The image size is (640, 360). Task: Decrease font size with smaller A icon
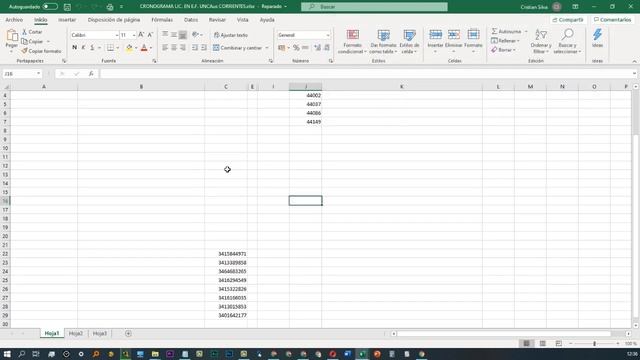tap(150, 35)
